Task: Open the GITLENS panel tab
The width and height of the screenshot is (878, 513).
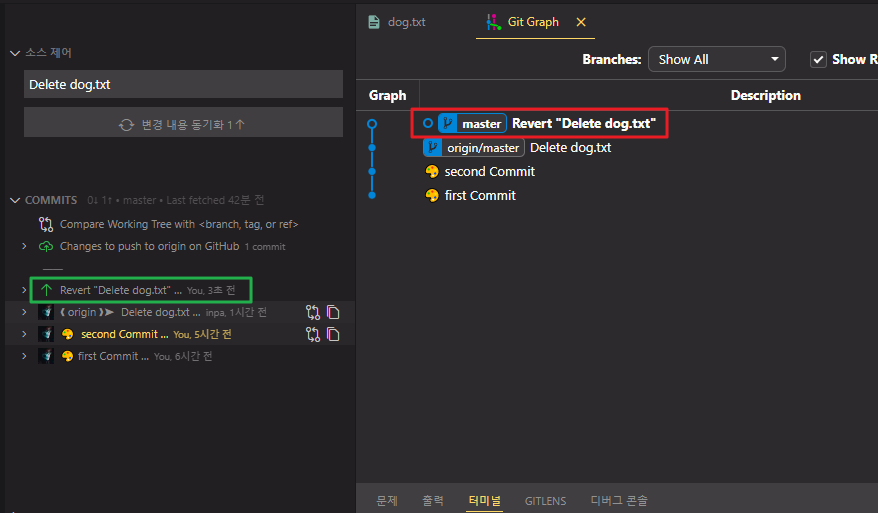Action: pyautogui.click(x=545, y=501)
